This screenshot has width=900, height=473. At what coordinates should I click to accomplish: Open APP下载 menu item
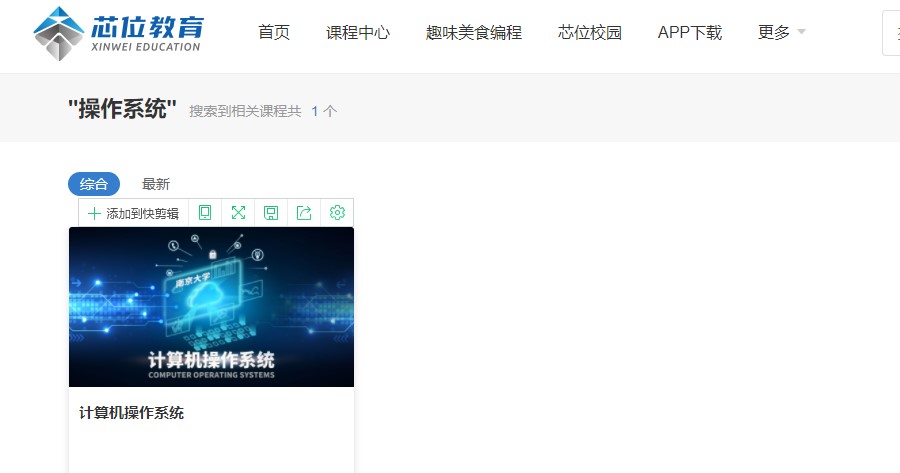point(689,32)
